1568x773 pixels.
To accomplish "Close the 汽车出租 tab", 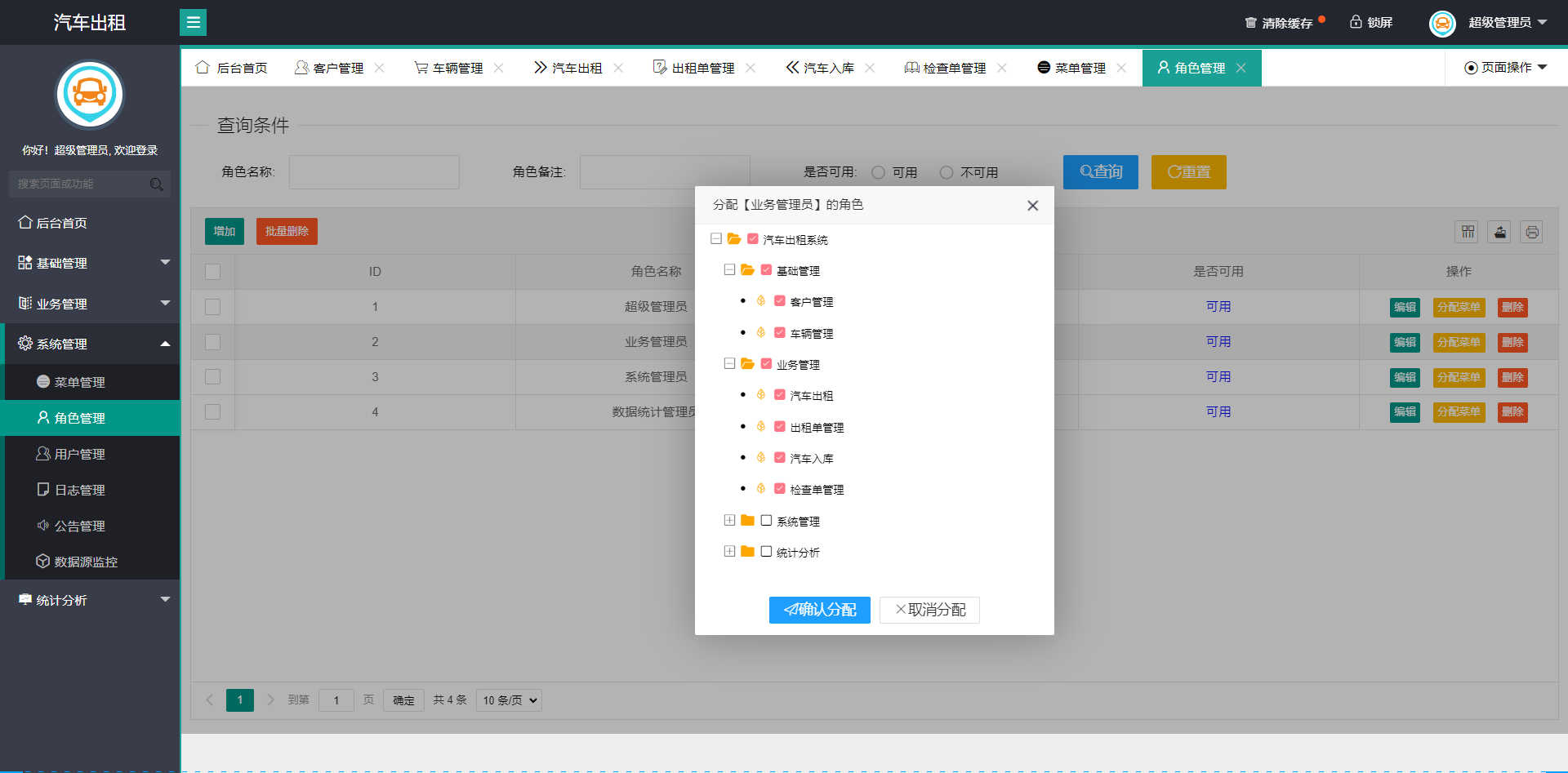I will pyautogui.click(x=618, y=68).
